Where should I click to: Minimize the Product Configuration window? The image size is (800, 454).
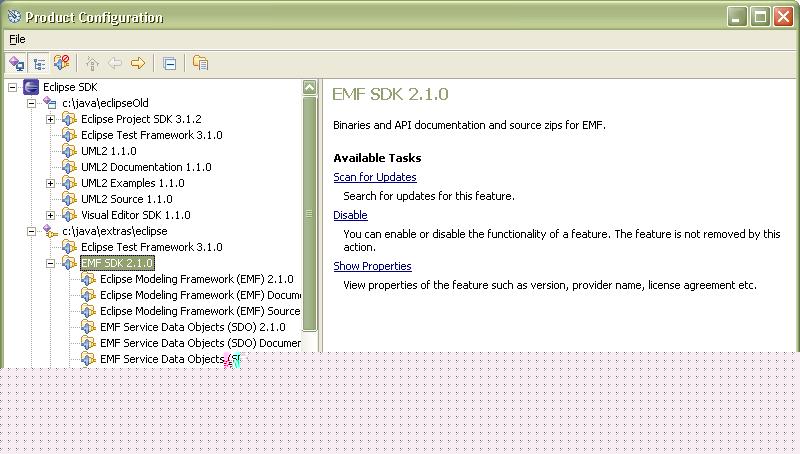737,17
